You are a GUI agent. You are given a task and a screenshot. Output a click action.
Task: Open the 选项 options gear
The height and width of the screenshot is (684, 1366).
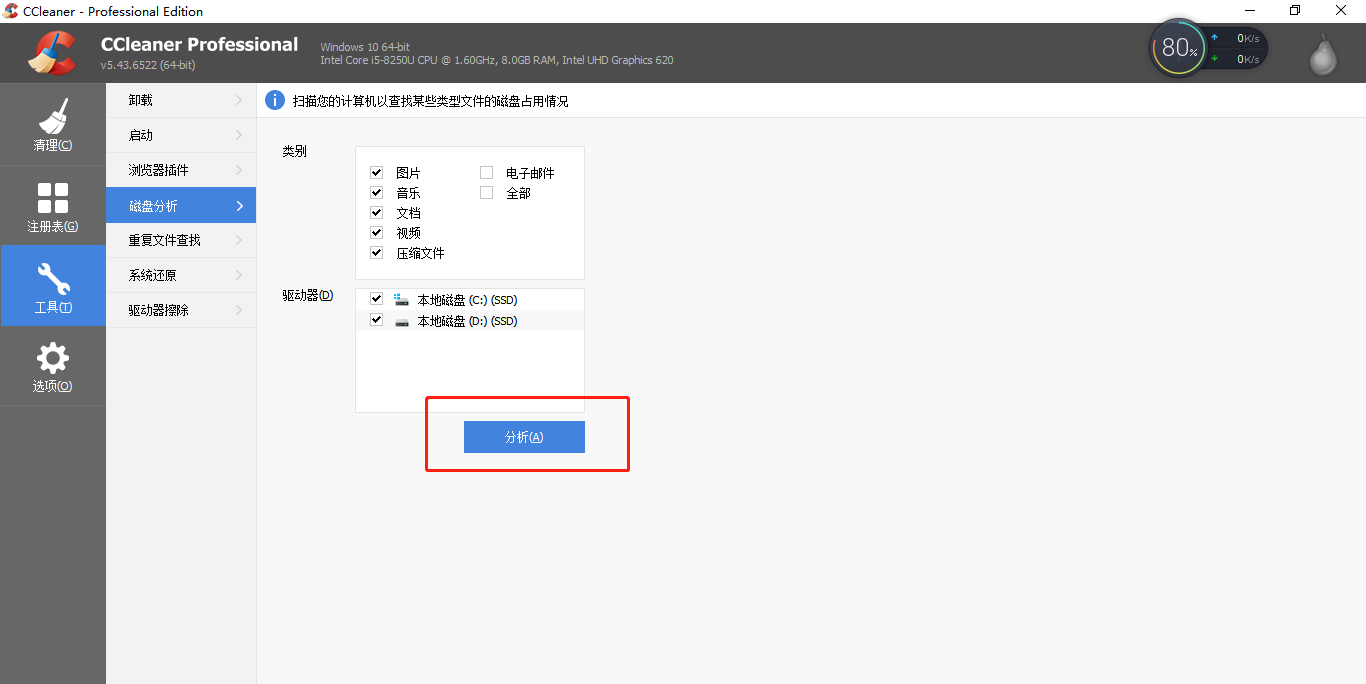(x=52, y=366)
